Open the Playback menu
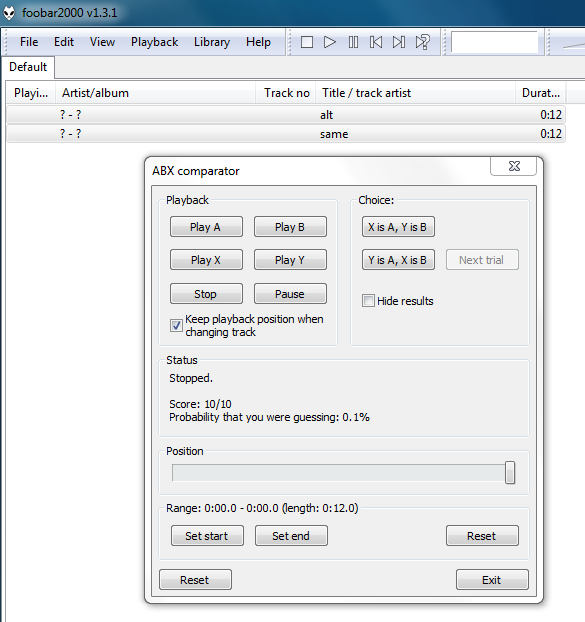This screenshot has width=585, height=622. pyautogui.click(x=154, y=42)
